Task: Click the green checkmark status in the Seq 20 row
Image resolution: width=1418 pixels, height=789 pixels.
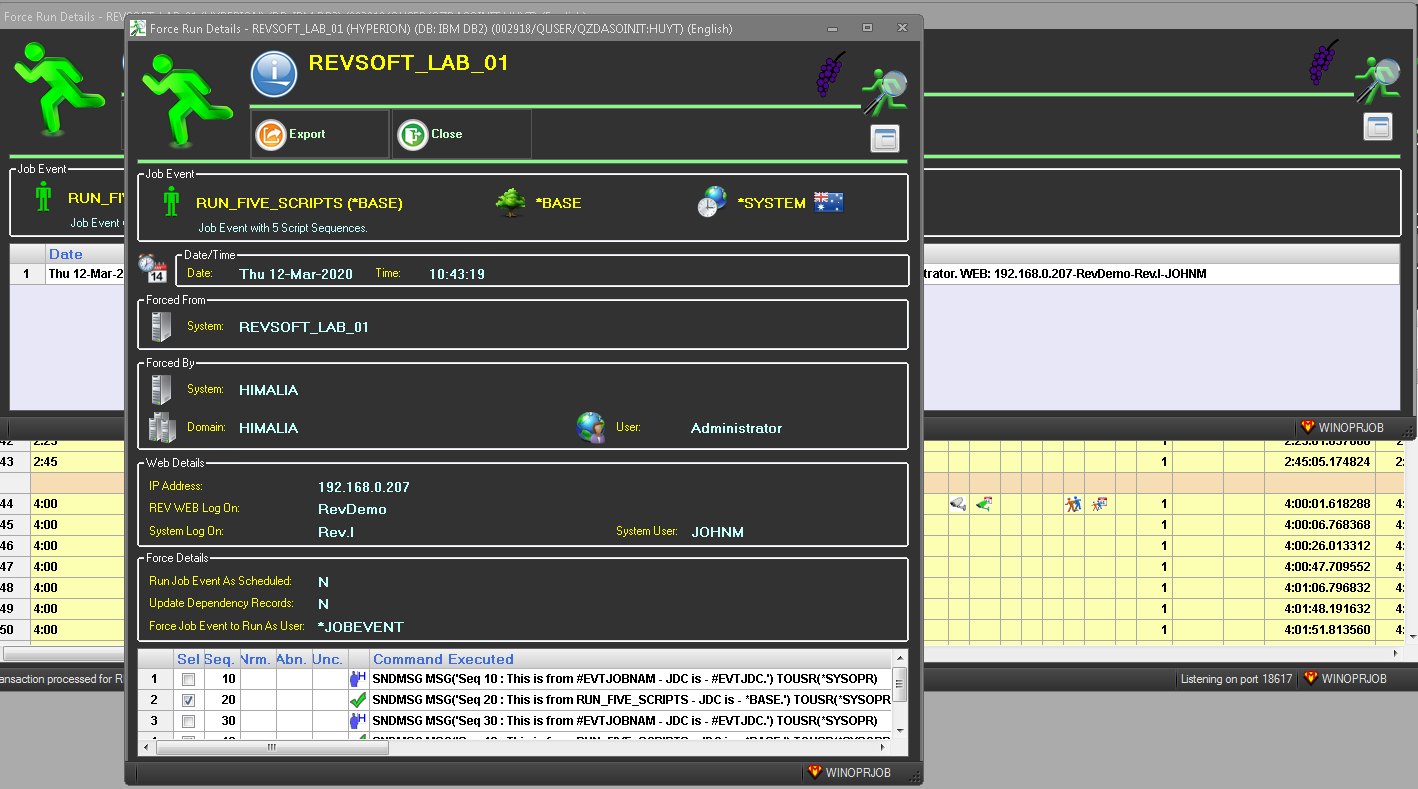Action: coord(359,700)
